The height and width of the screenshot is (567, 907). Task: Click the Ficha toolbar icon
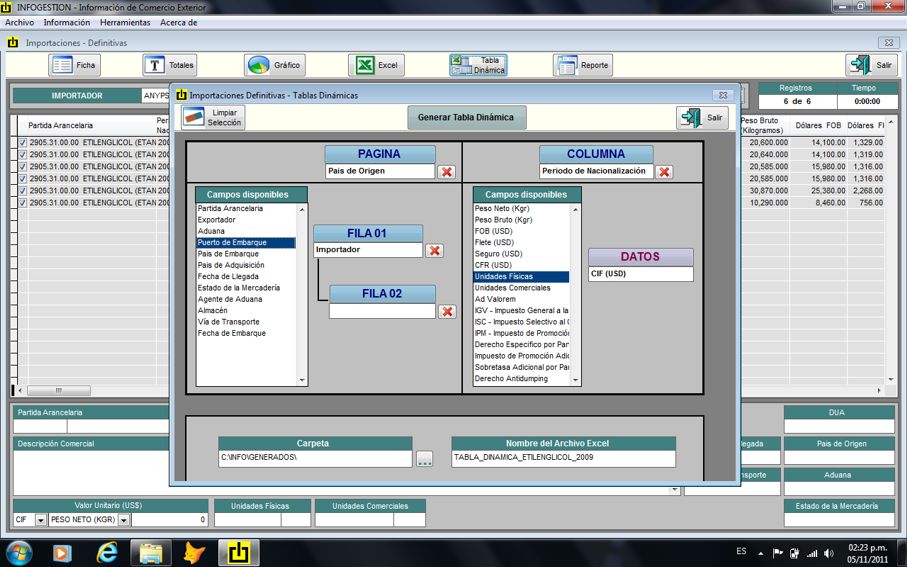pyautogui.click(x=75, y=65)
